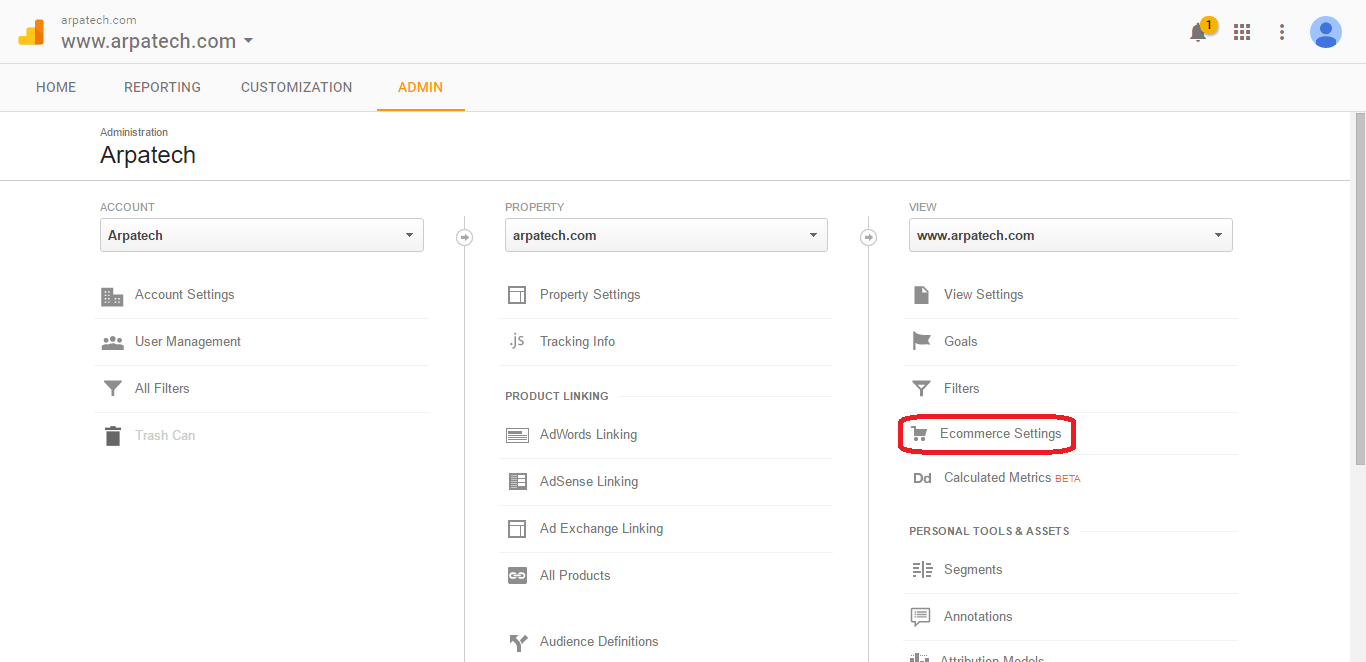This screenshot has height=662, width=1366.
Task: Open the View dropdown www.arpatech.com
Action: 1071,235
